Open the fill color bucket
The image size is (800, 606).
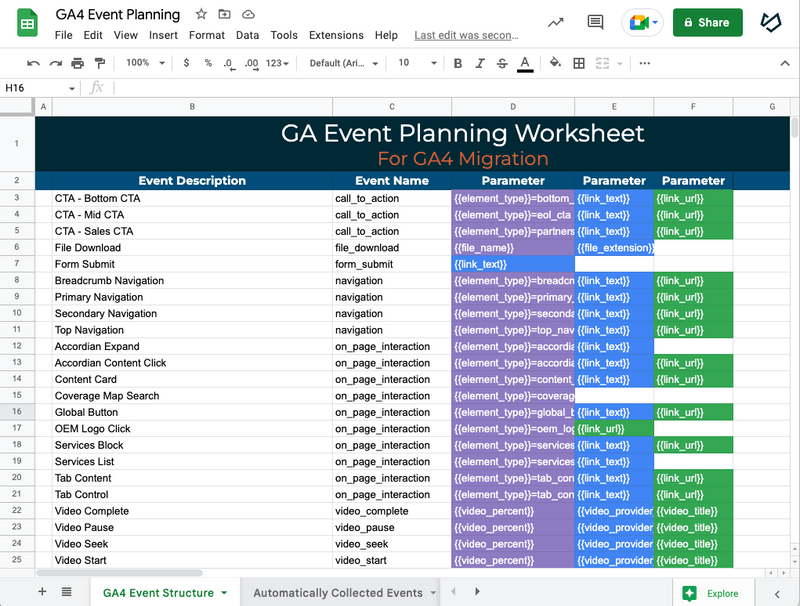point(555,63)
